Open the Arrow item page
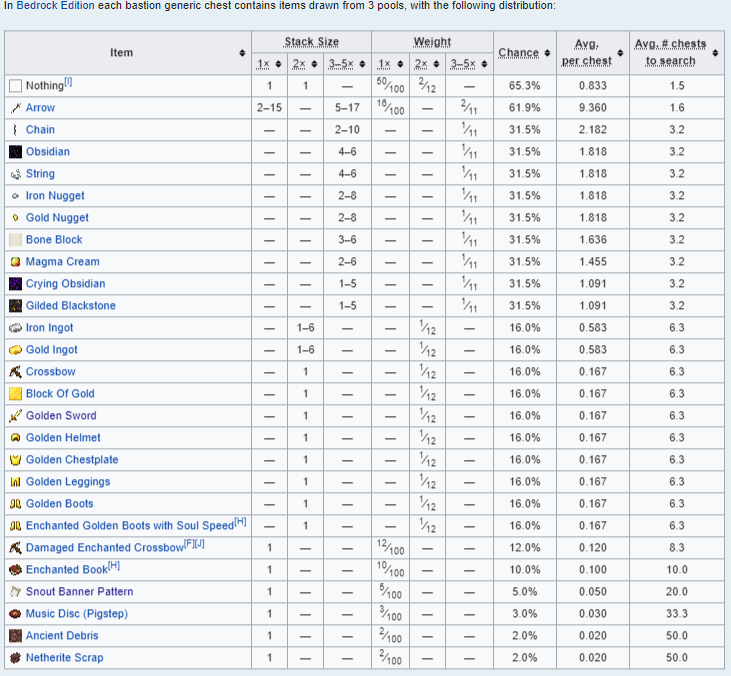The image size is (731, 676). click(40, 108)
